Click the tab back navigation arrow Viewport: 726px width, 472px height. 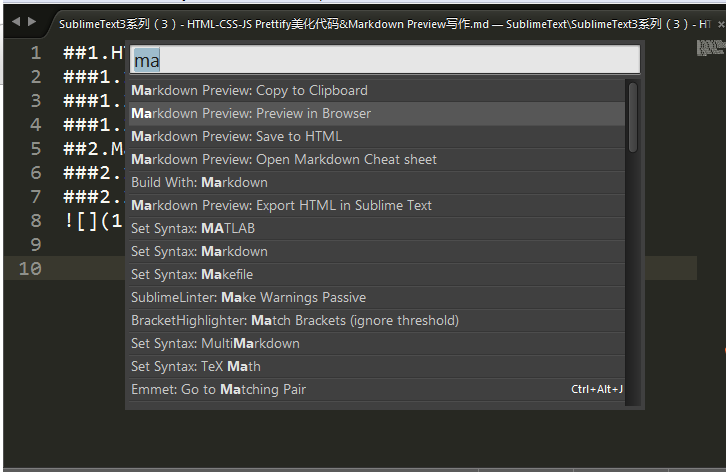click(x=16, y=21)
